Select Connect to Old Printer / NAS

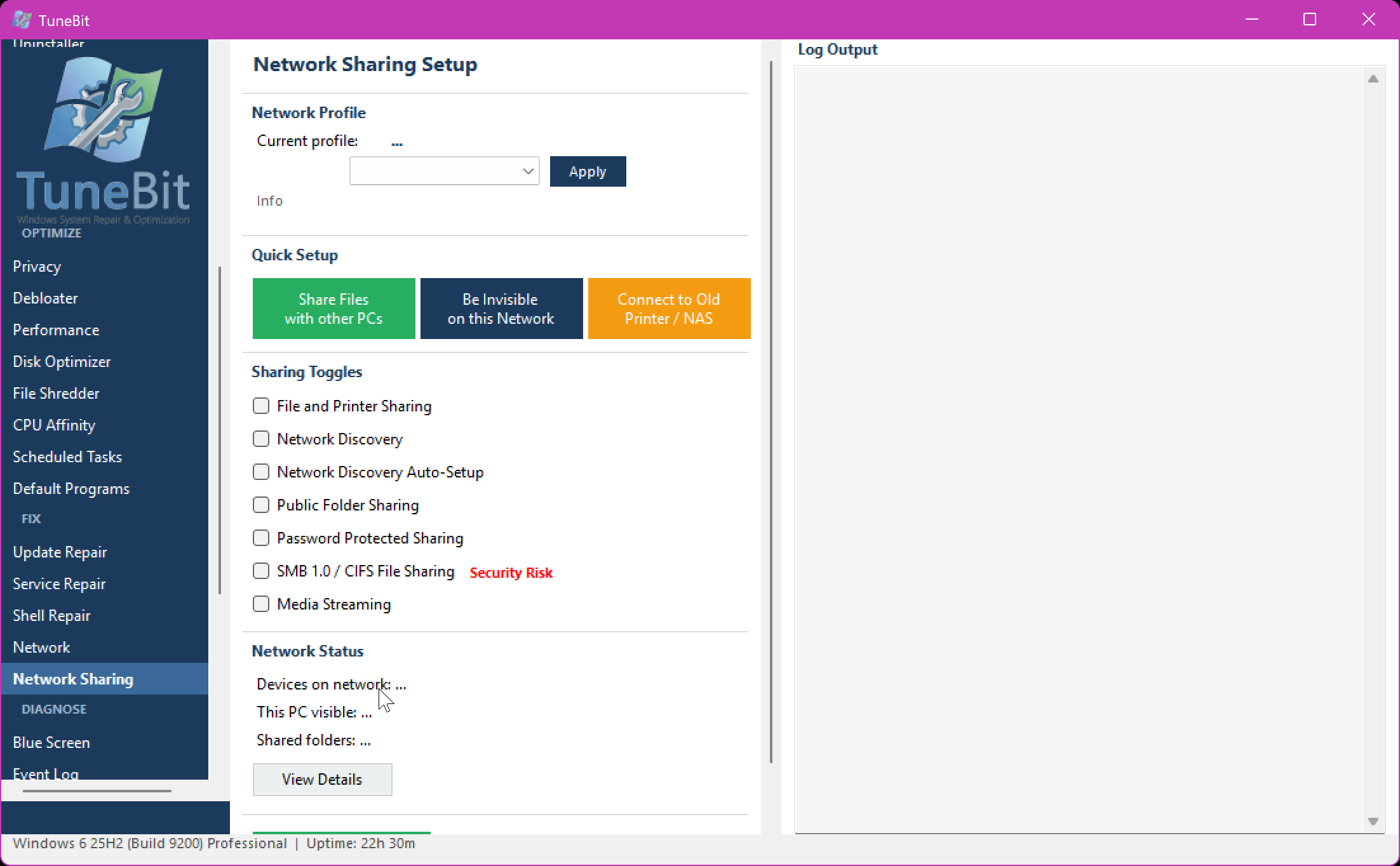tap(669, 309)
